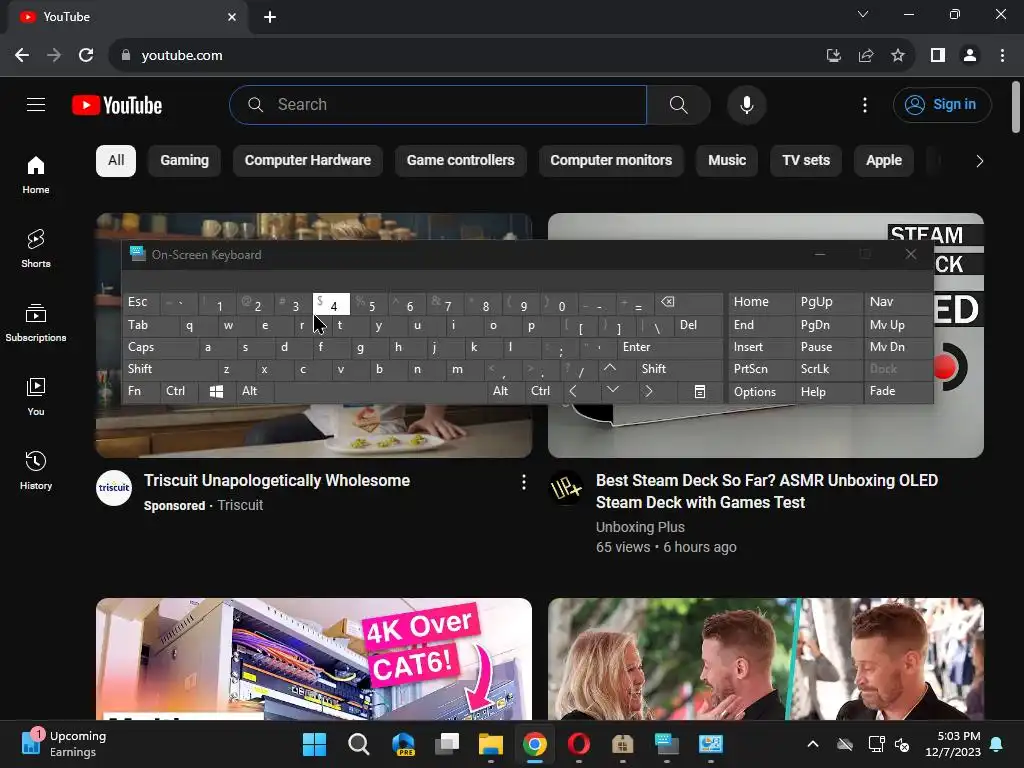Open the Home sidebar item

pos(36,174)
